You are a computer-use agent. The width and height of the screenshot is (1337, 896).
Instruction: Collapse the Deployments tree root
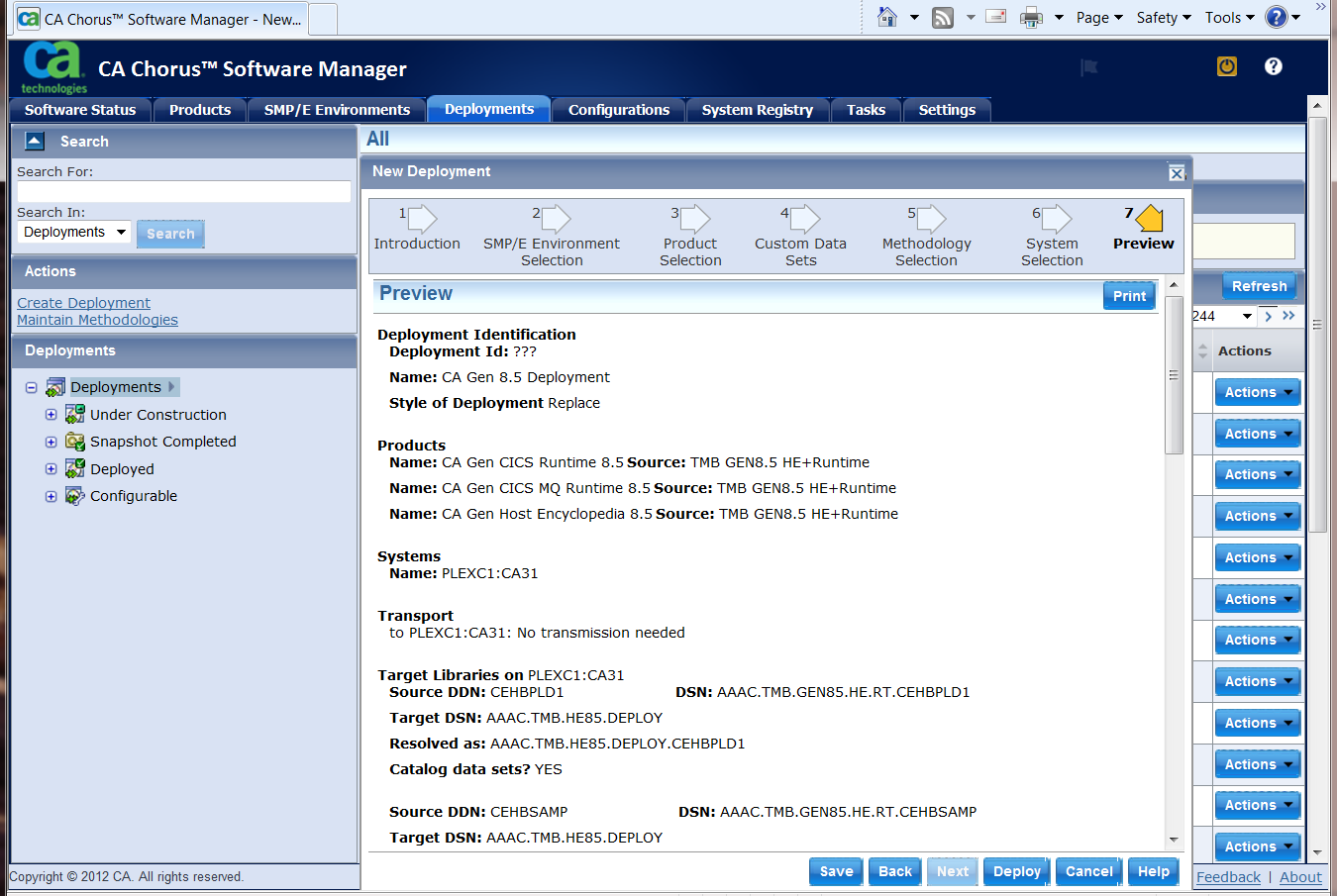32,387
